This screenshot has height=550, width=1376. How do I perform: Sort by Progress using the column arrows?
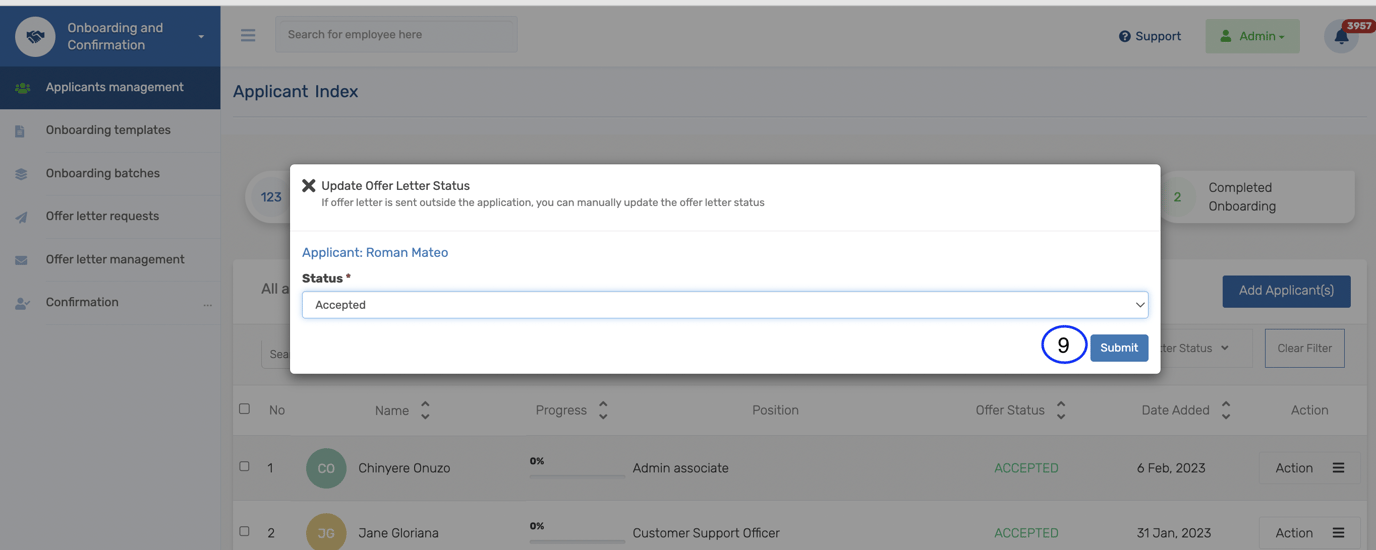[603, 410]
